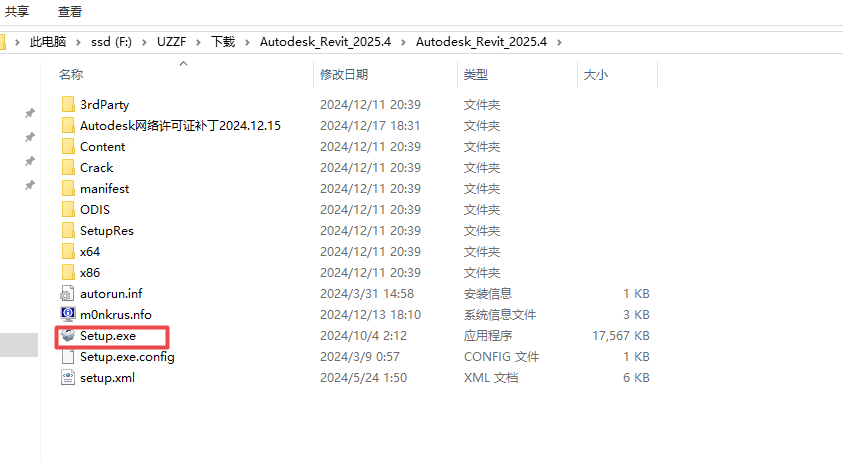The width and height of the screenshot is (843, 463).
Task: Expand the chevron after 此电脑 in address bar
Action: point(79,42)
